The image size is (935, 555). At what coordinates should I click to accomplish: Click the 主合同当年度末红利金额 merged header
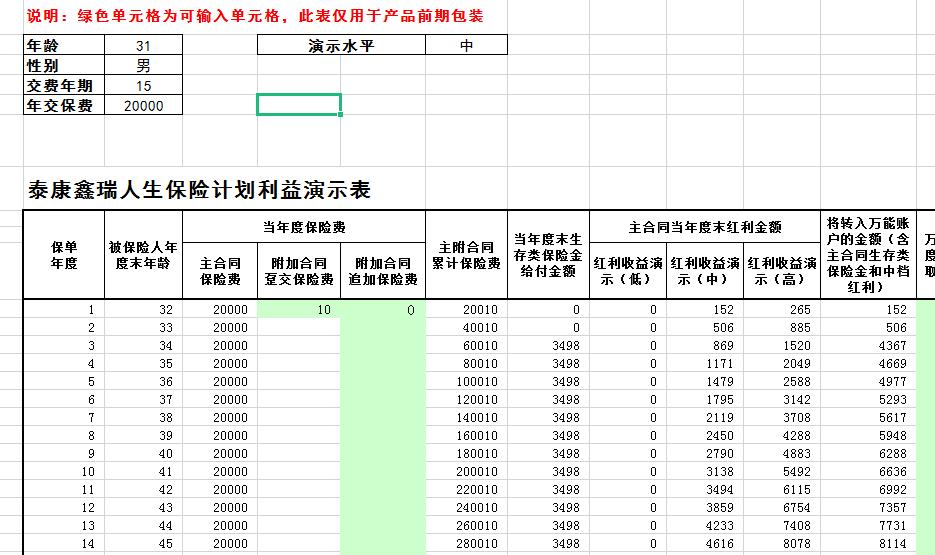705,227
